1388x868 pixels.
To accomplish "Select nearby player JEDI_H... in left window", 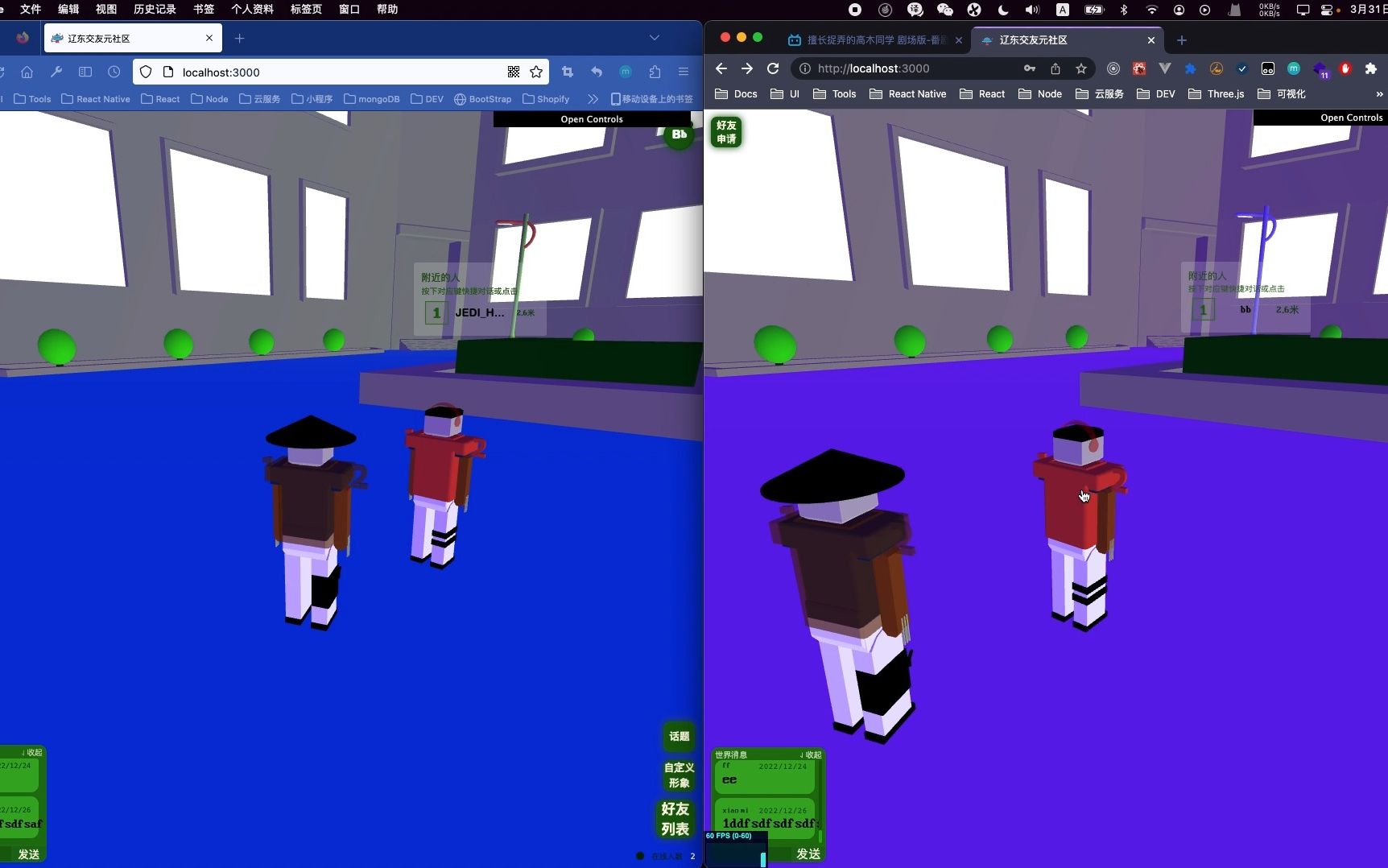I will click(480, 312).
